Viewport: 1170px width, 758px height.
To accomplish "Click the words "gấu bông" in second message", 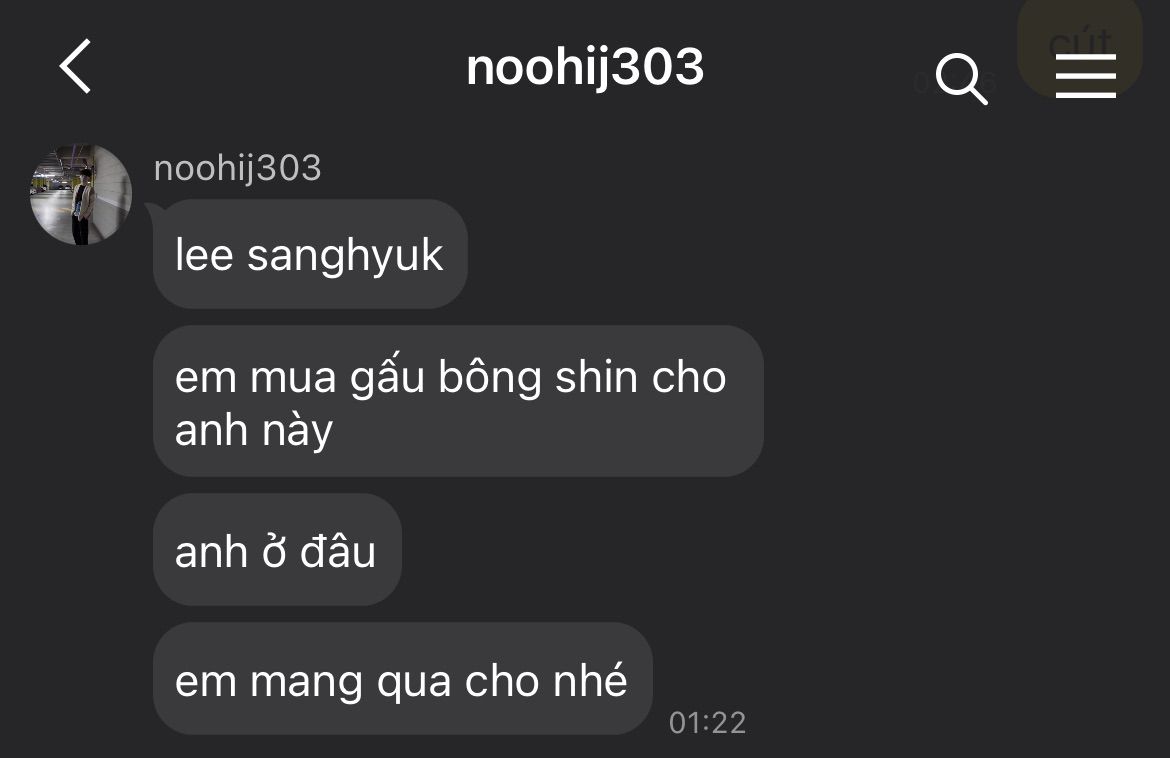I will coord(445,376).
